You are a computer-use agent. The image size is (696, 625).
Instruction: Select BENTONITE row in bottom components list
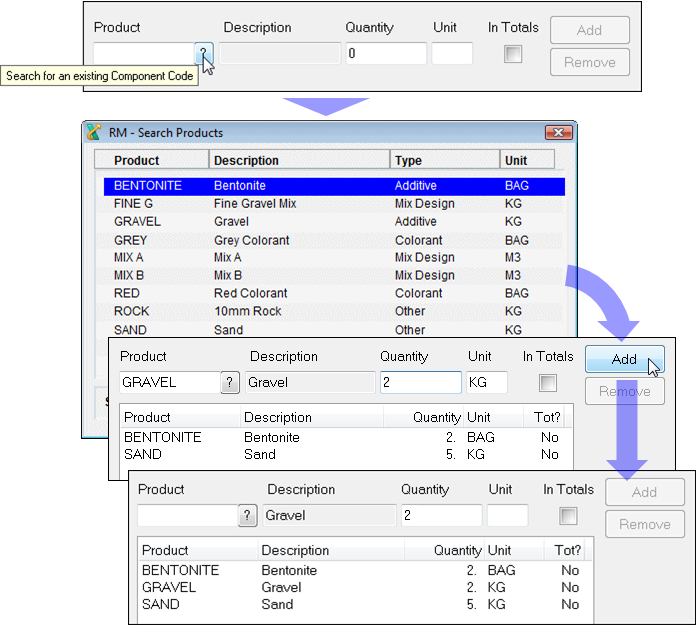pos(365,570)
